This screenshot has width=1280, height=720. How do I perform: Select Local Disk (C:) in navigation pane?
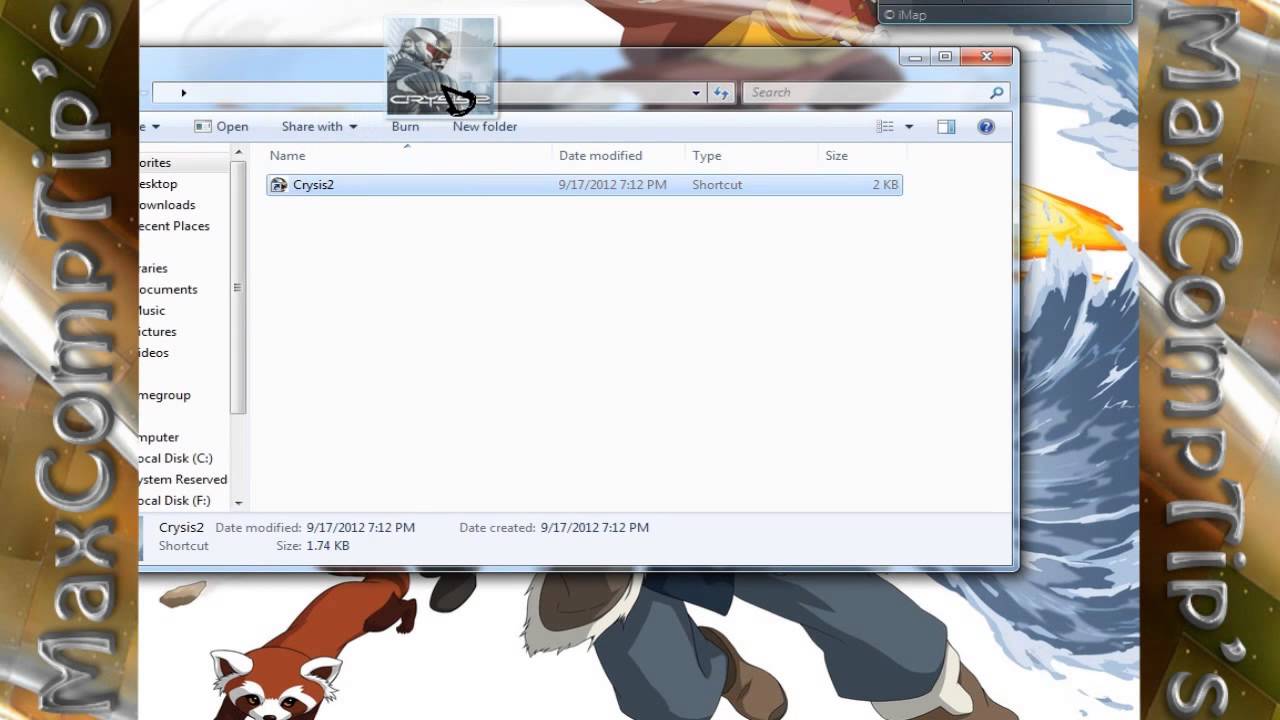176,458
